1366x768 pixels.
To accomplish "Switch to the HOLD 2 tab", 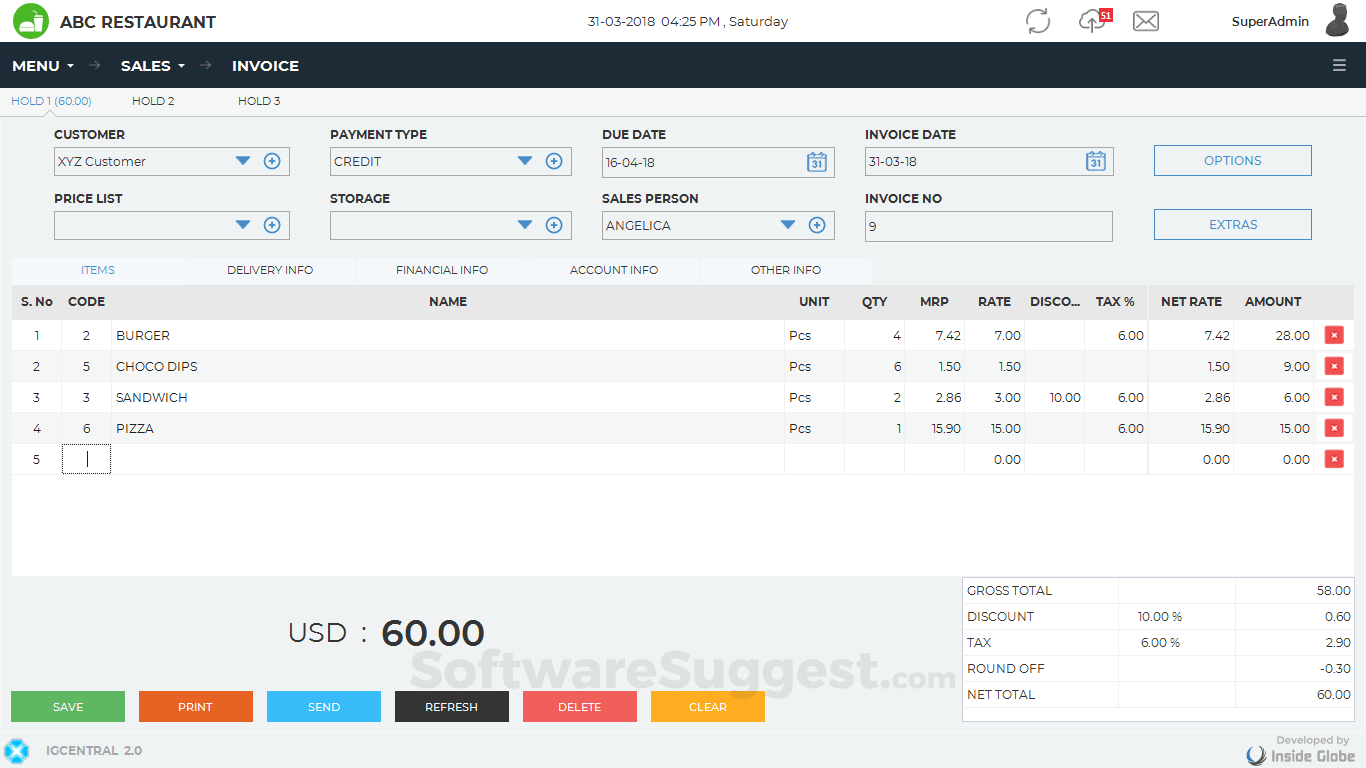I will pos(153,100).
